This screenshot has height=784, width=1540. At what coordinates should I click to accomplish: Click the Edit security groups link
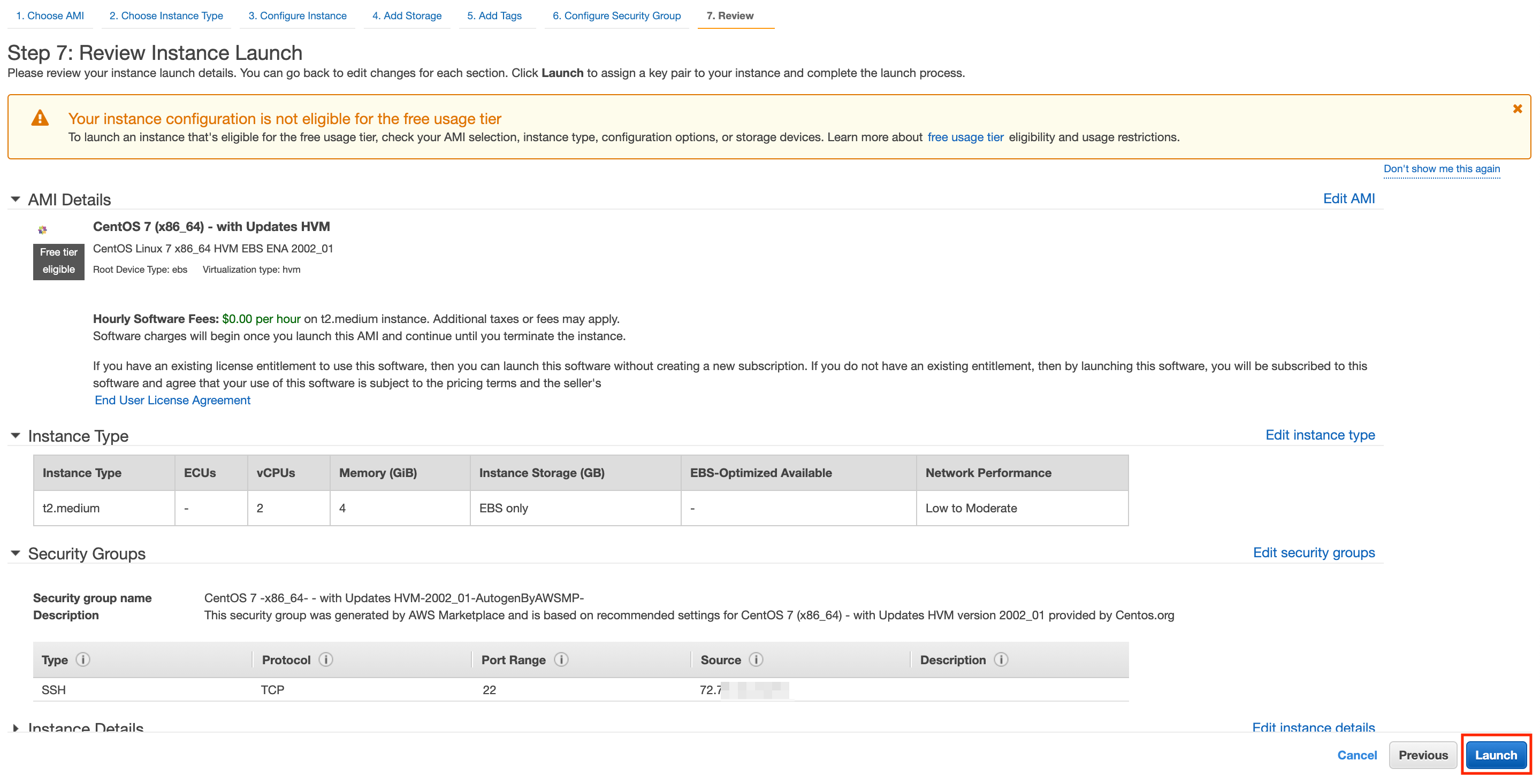pos(1314,552)
